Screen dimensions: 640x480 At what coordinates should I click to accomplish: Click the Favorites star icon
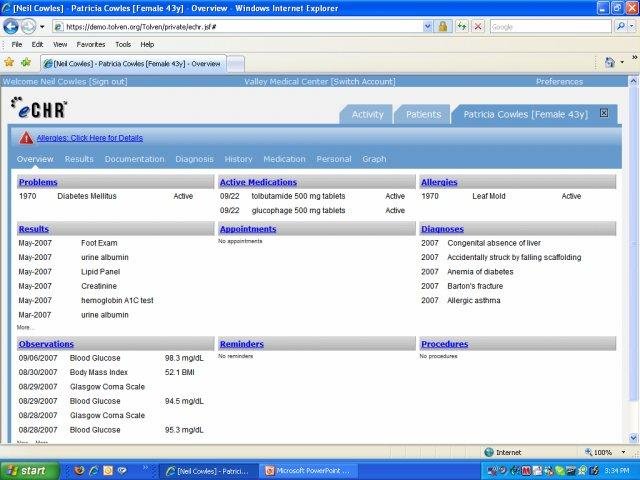tap(9, 62)
